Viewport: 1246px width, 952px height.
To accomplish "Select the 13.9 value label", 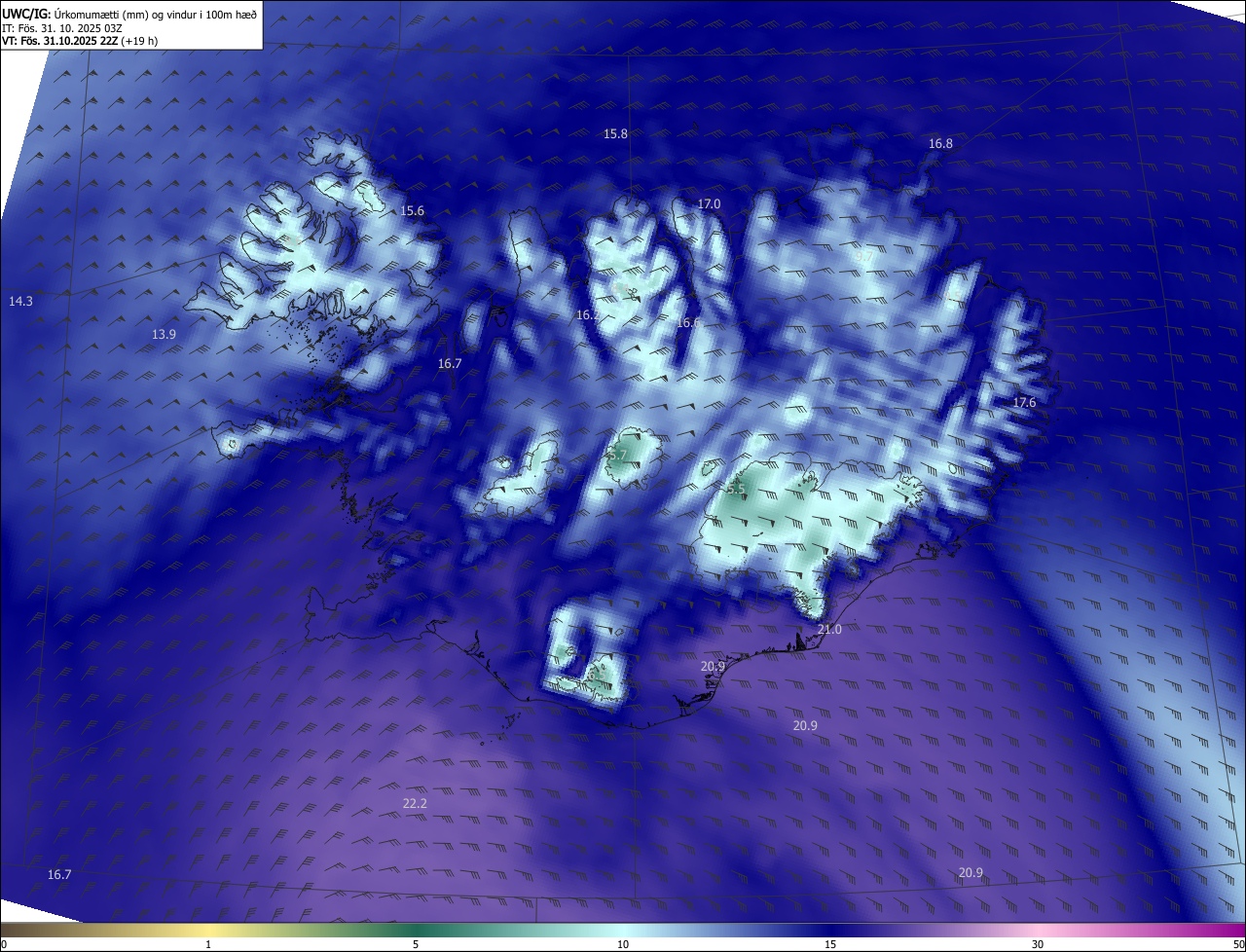I will (x=164, y=334).
